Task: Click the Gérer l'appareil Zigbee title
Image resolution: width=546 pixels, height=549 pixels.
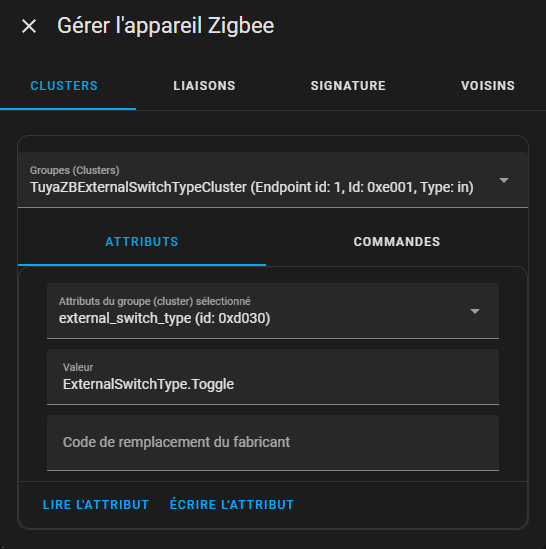Action: pyautogui.click(x=166, y=26)
